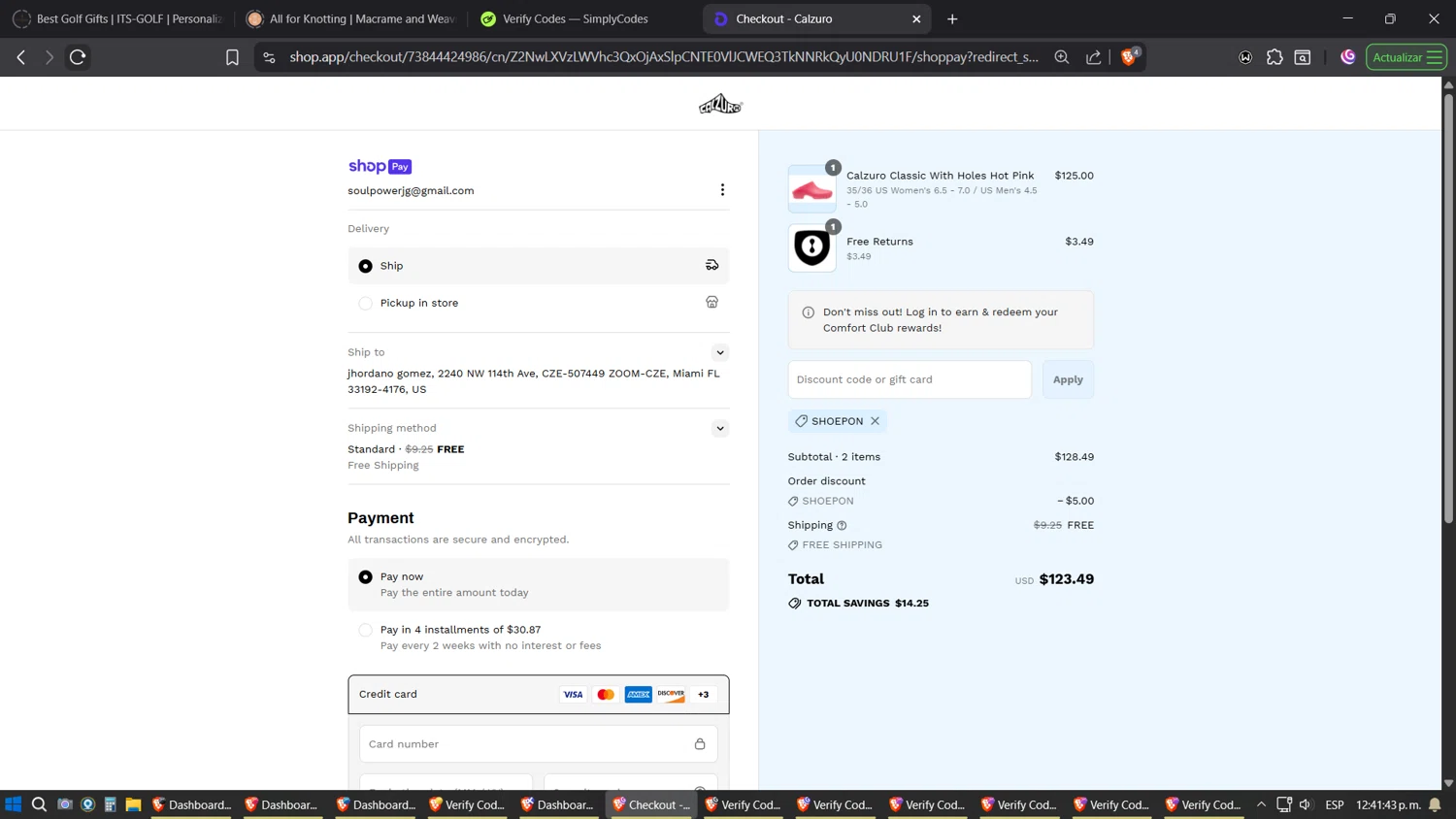Switch to the All for Knotting Macrame tab
Screen dimensions: 1456x819
click(x=351, y=18)
